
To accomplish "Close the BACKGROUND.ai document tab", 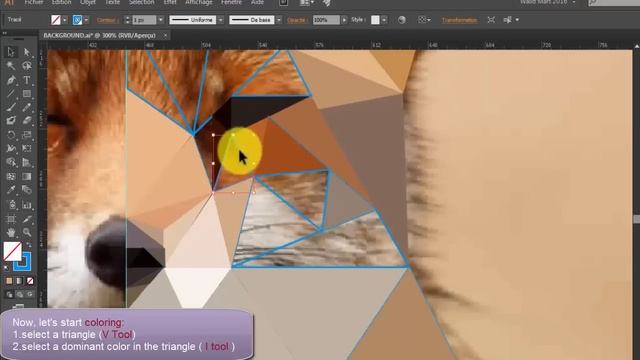I will pyautogui.click(x=165, y=36).
